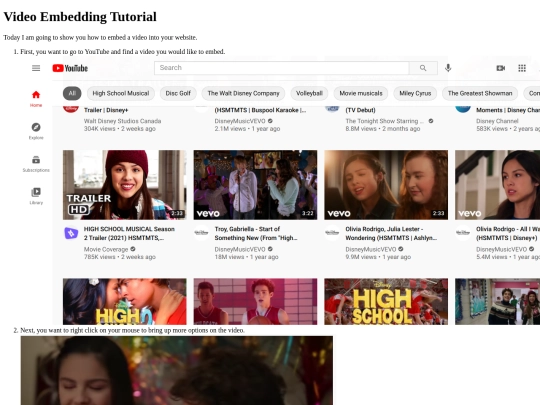Open the YouTube hamburger guide menu
Viewport: 540px width, 405px height.
(36, 68)
